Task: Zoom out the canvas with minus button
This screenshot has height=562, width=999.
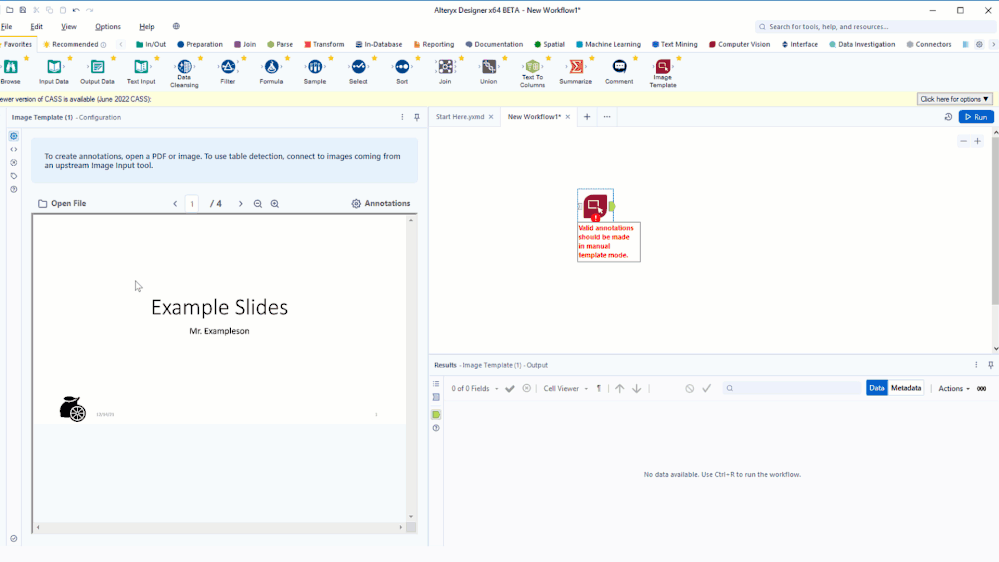Action: tap(963, 141)
